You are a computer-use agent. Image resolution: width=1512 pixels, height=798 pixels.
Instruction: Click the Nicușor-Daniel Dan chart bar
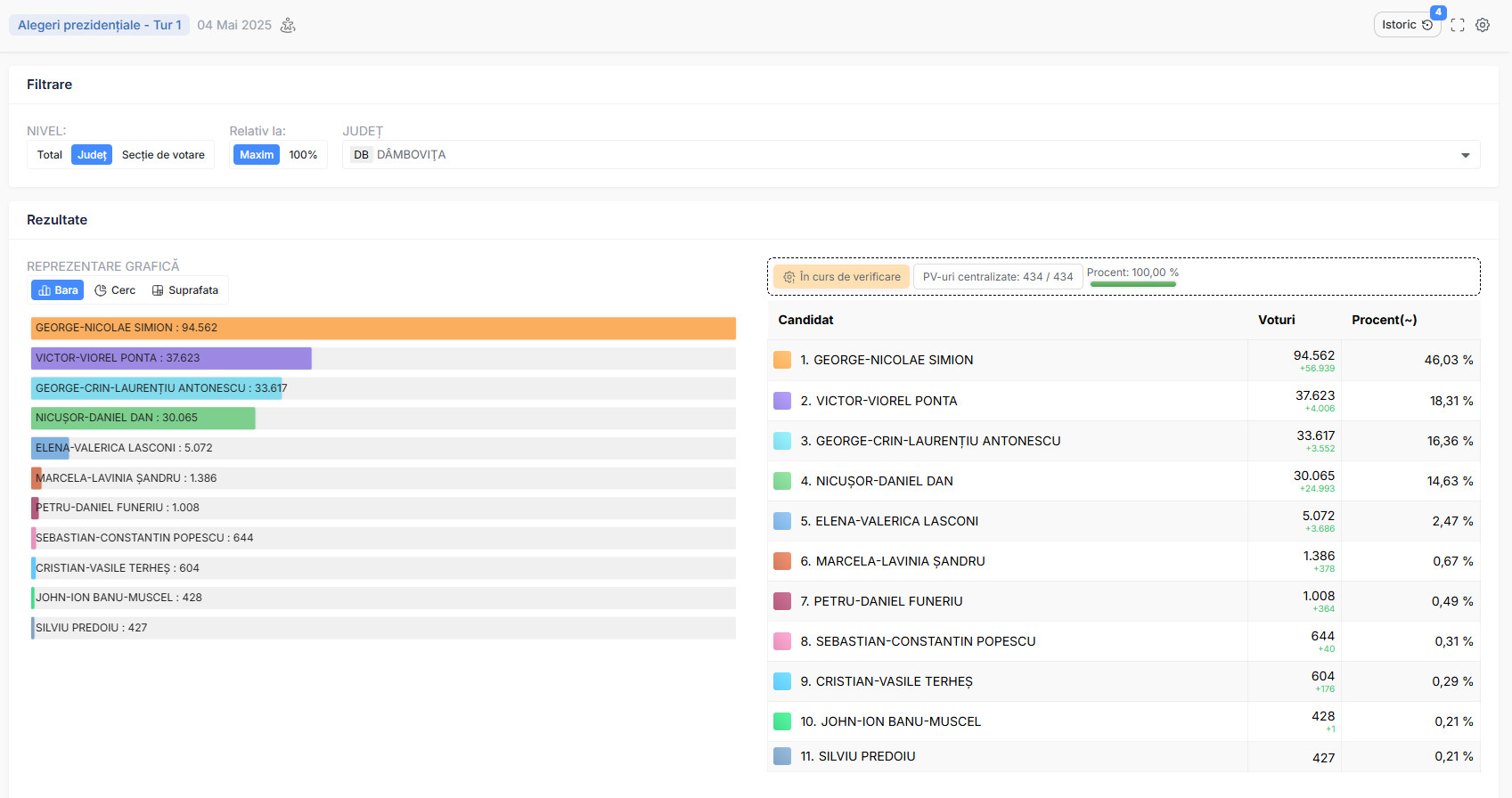coord(143,418)
